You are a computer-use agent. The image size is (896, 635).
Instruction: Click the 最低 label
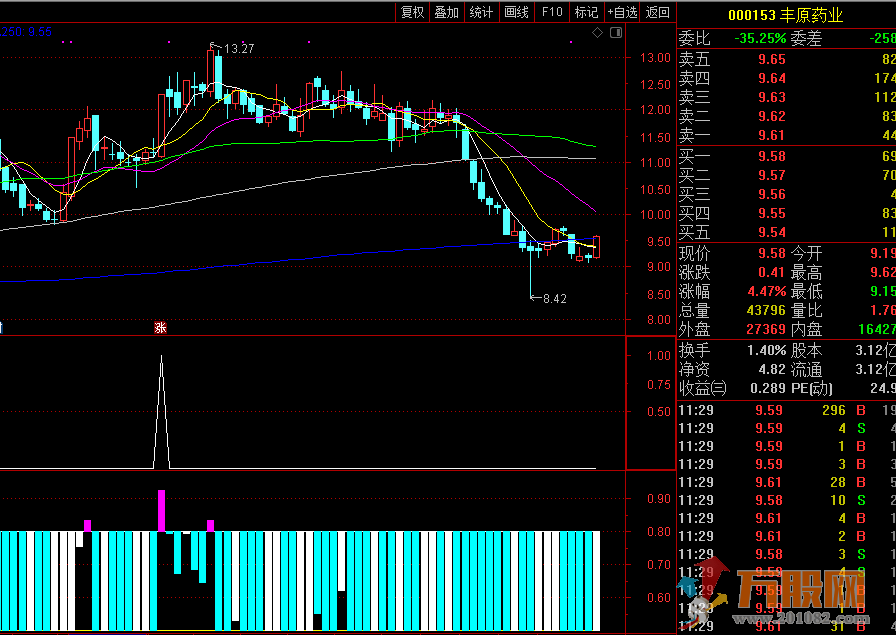point(807,291)
